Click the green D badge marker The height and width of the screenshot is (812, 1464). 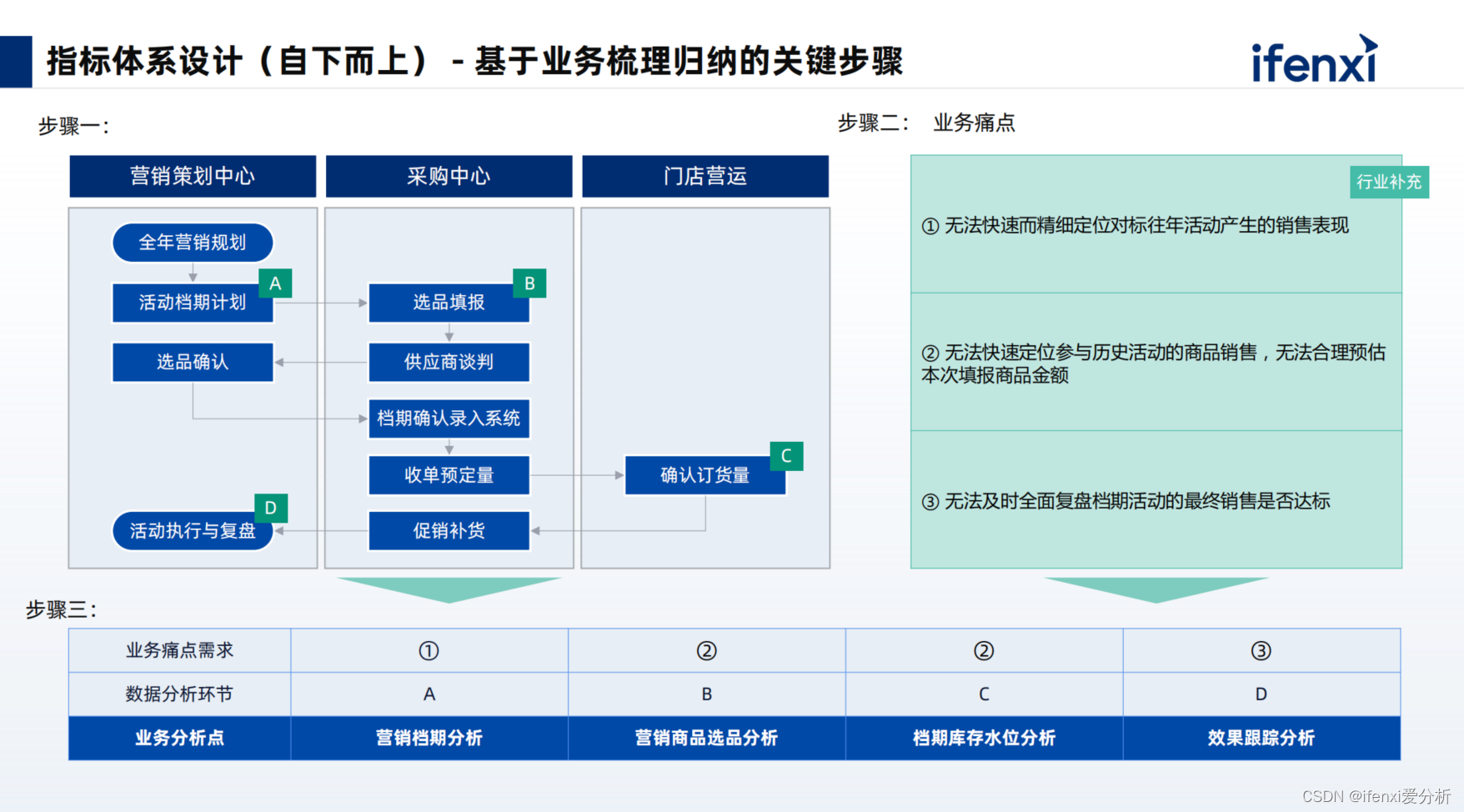pos(271,508)
